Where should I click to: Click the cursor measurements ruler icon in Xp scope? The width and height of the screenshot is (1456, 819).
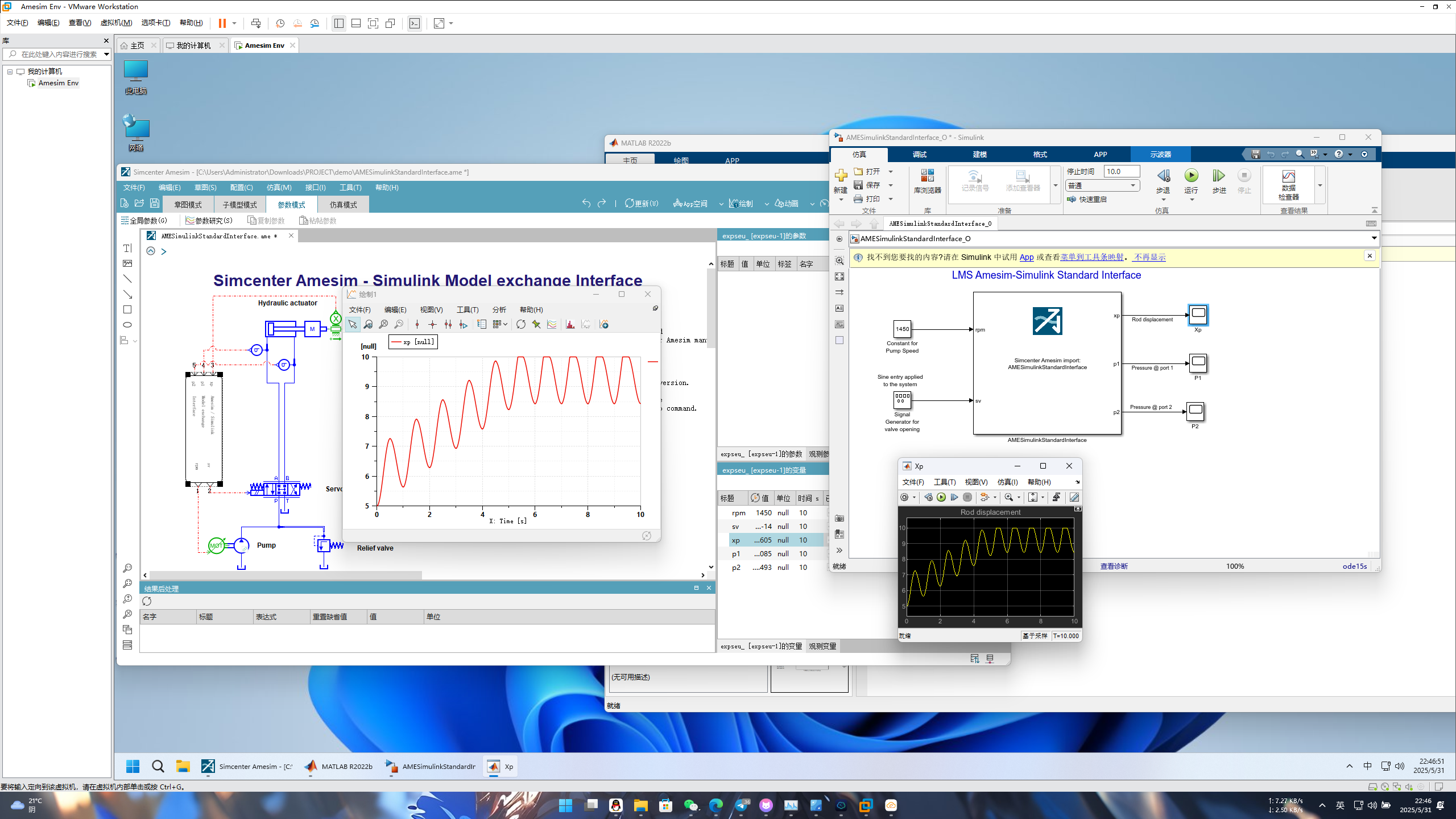(1074, 497)
